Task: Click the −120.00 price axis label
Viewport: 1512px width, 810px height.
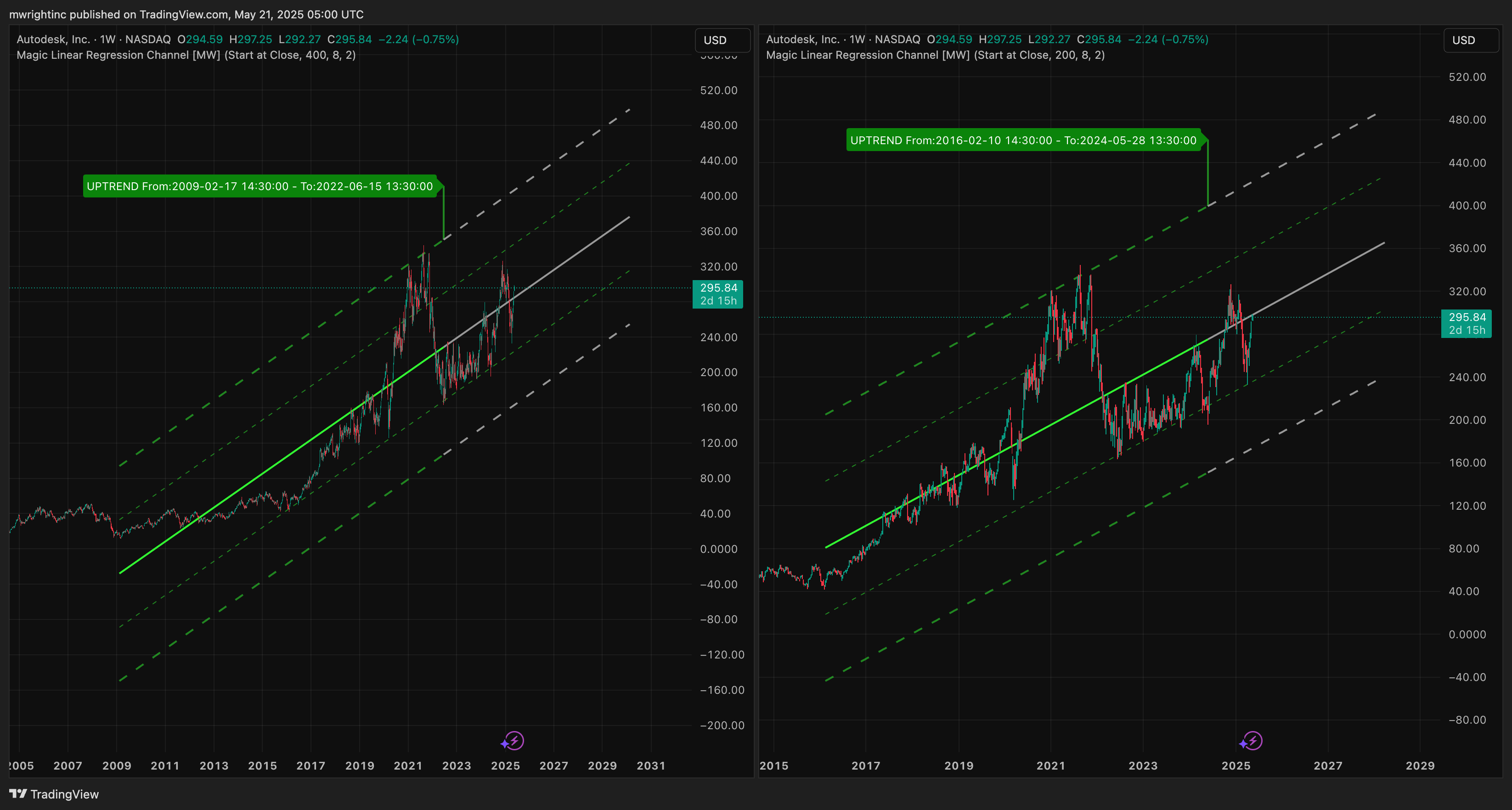Action: [722, 654]
